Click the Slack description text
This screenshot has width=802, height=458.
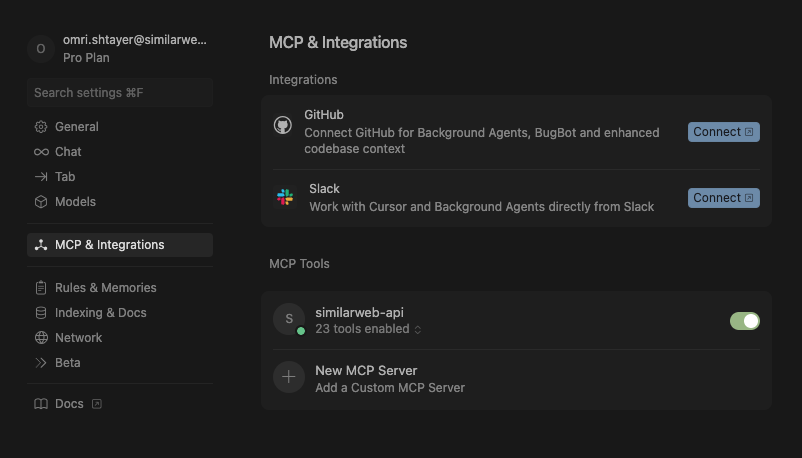481,207
